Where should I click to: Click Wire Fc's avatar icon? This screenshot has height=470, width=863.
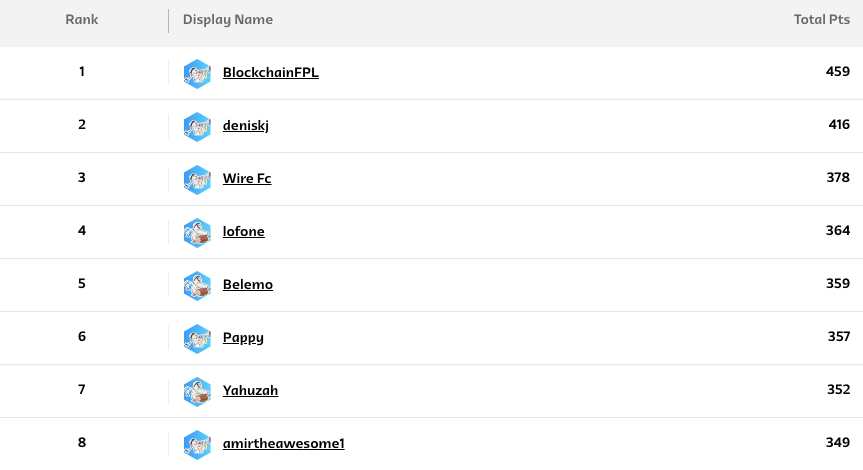pyautogui.click(x=197, y=179)
